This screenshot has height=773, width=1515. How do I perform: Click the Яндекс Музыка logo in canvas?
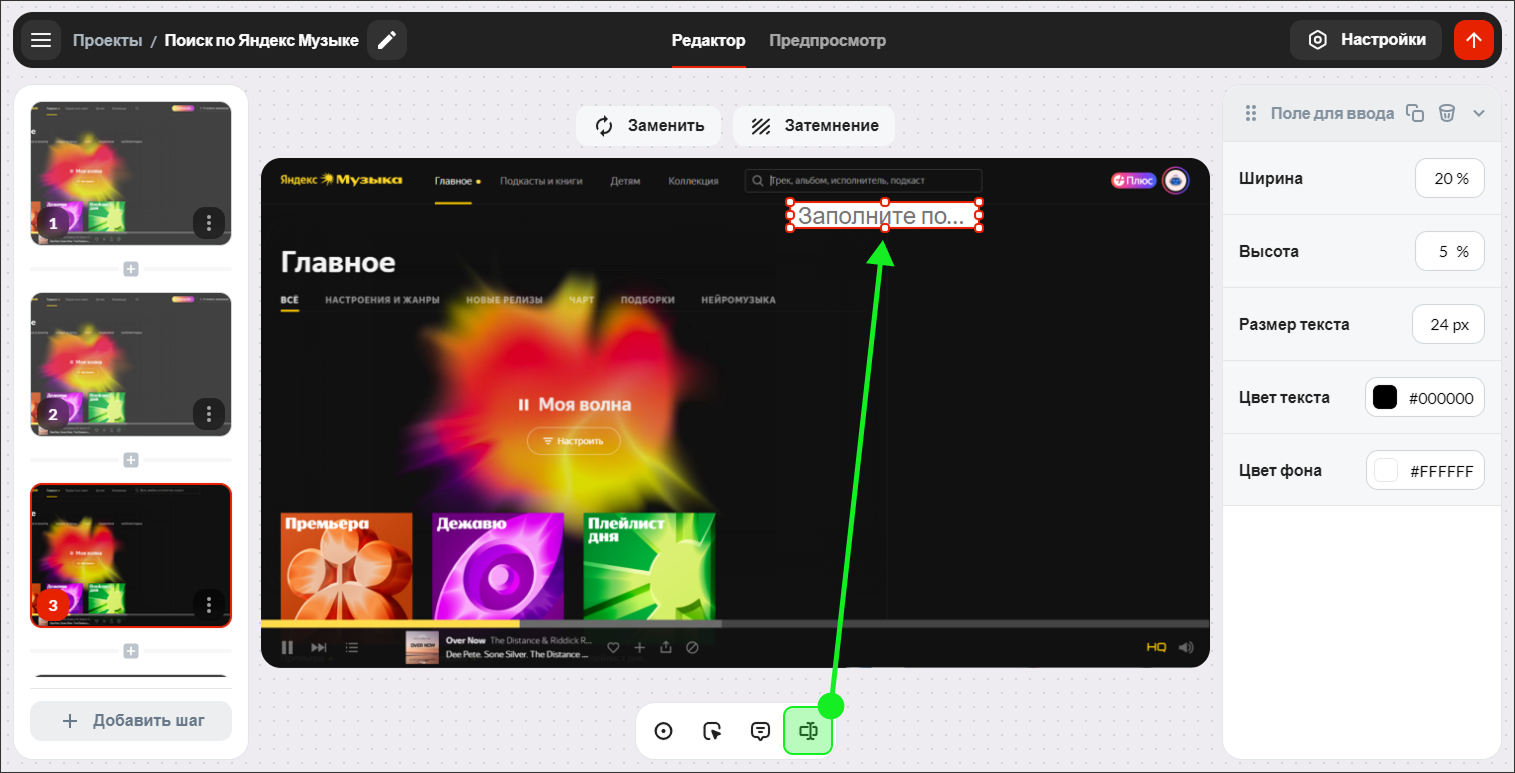340,180
